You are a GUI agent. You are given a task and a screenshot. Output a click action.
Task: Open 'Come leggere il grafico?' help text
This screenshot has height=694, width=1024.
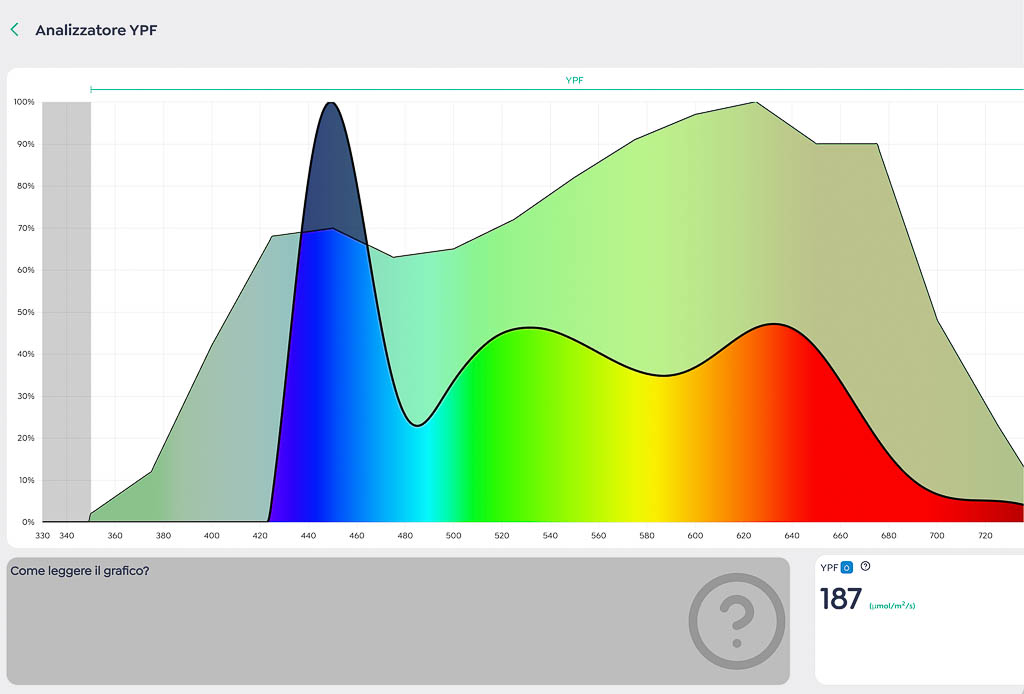coord(79,571)
